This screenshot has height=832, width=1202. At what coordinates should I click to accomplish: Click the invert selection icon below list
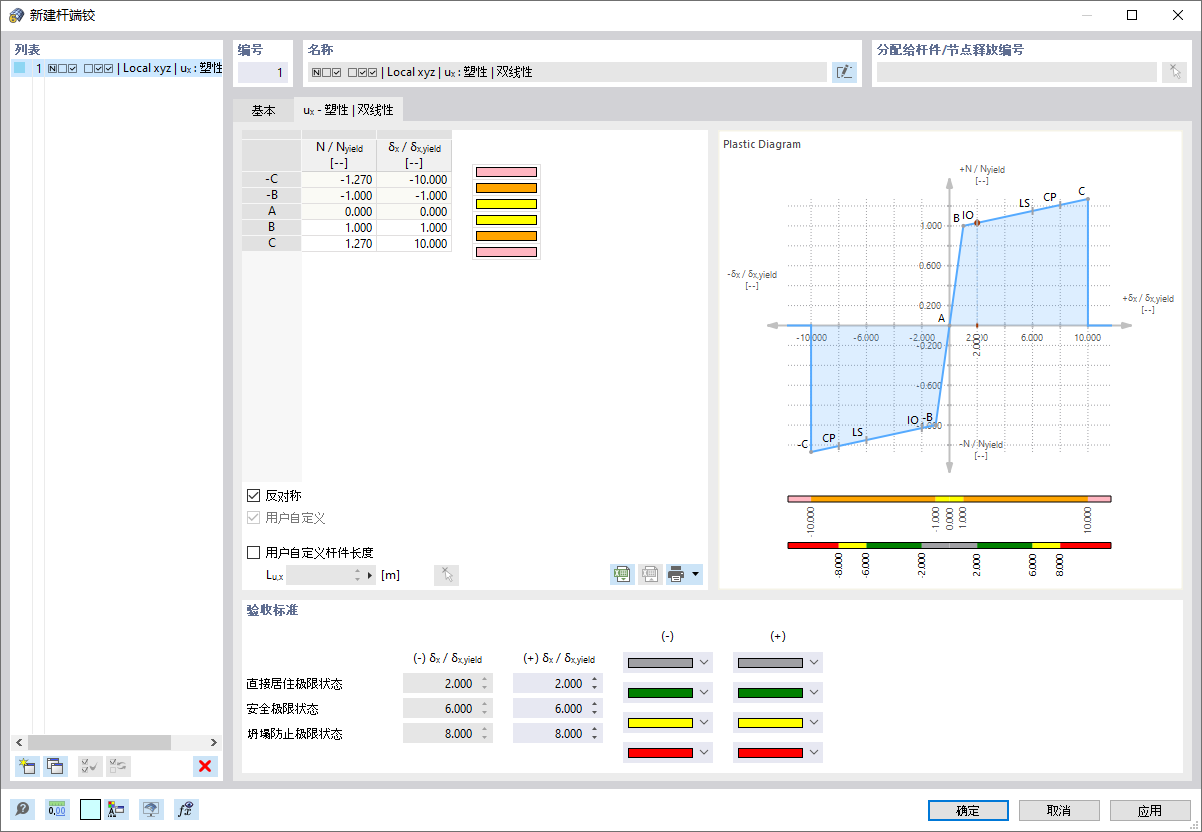pos(118,766)
